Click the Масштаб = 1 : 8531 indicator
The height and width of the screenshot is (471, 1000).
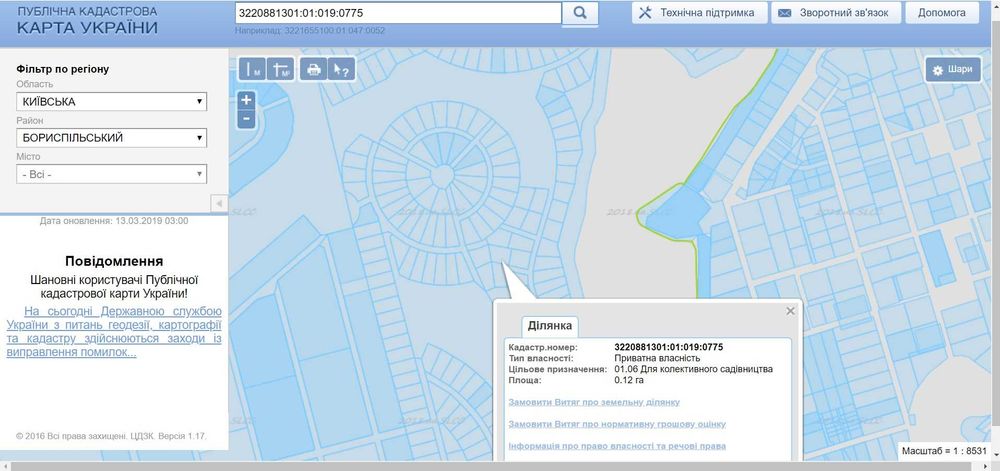click(x=945, y=451)
